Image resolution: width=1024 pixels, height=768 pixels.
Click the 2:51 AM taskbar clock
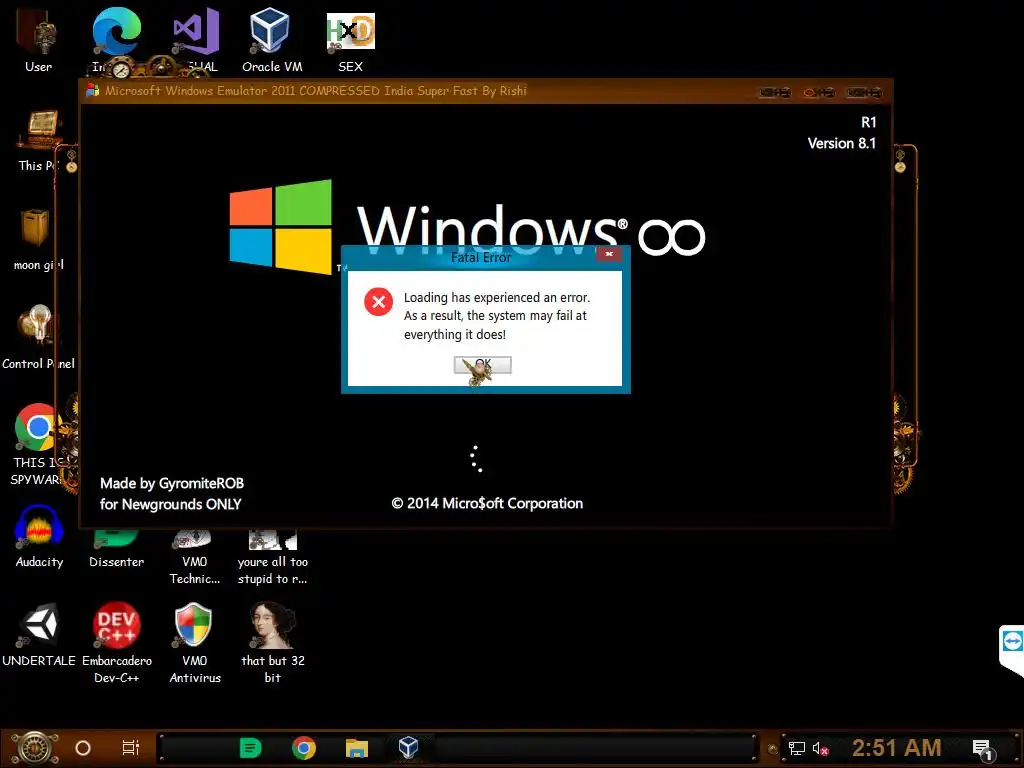pos(897,748)
